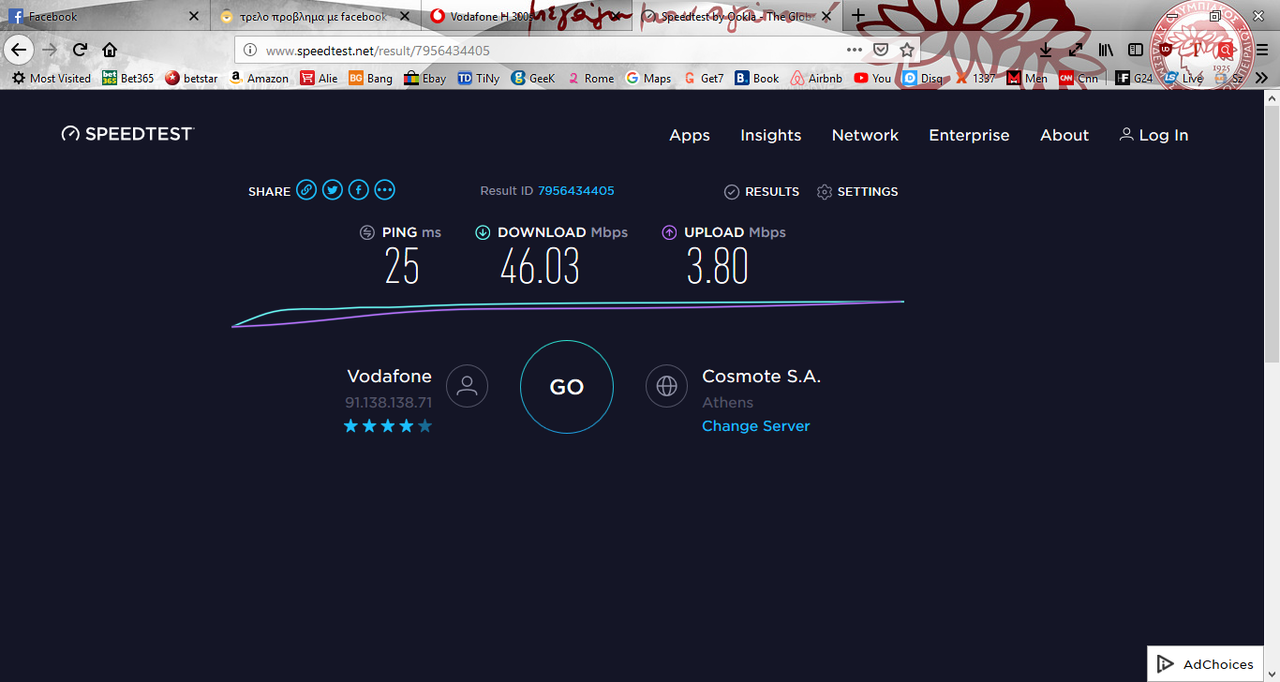Image resolution: width=1280 pixels, height=682 pixels.
Task: Open the Bet365 bookmark
Action: (x=129, y=78)
